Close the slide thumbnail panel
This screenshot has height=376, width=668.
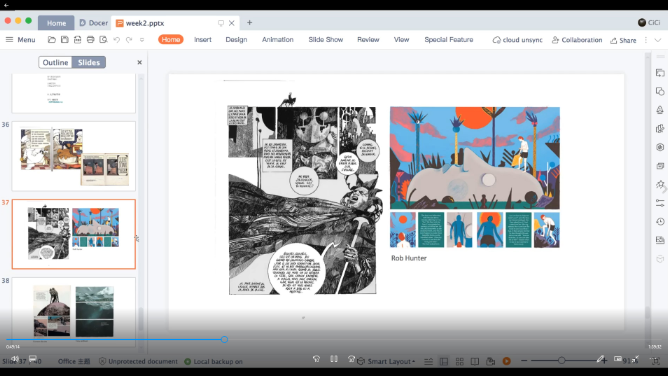(x=139, y=62)
